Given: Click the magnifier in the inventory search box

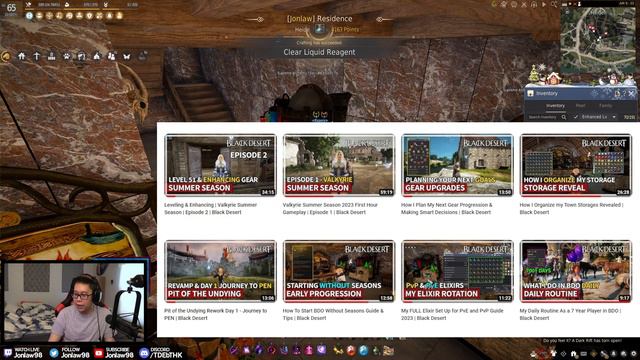Looking at the screenshot, I should click(564, 117).
